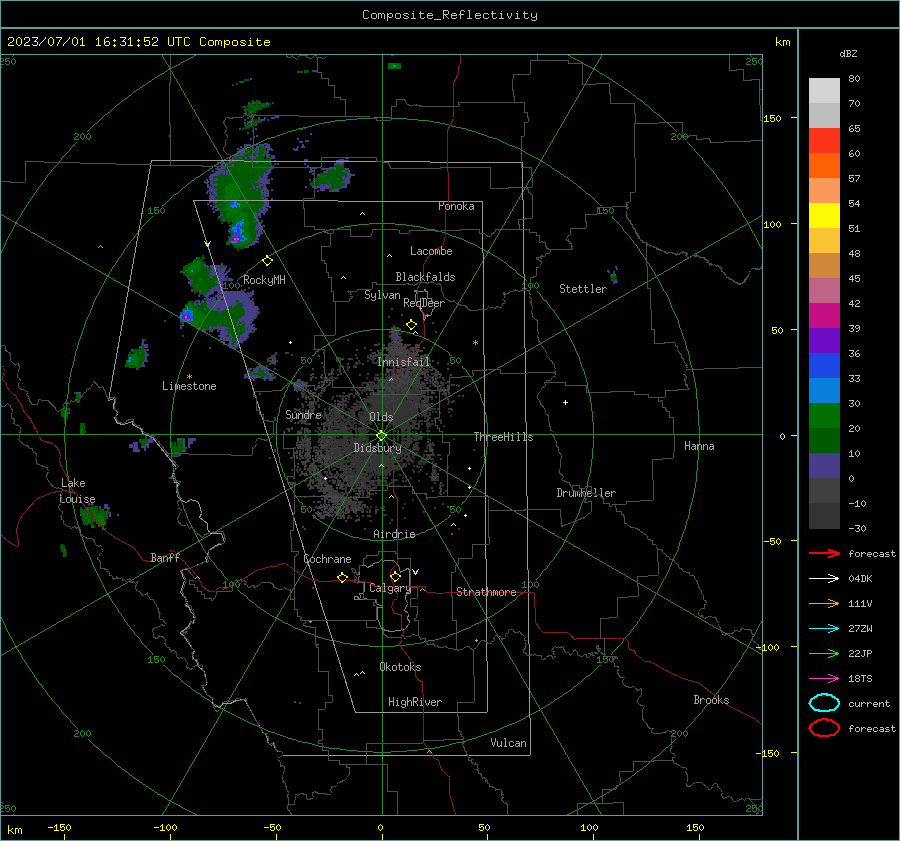Screen dimensions: 900x841
Task: Click the Brooks label
Action: coord(711,700)
